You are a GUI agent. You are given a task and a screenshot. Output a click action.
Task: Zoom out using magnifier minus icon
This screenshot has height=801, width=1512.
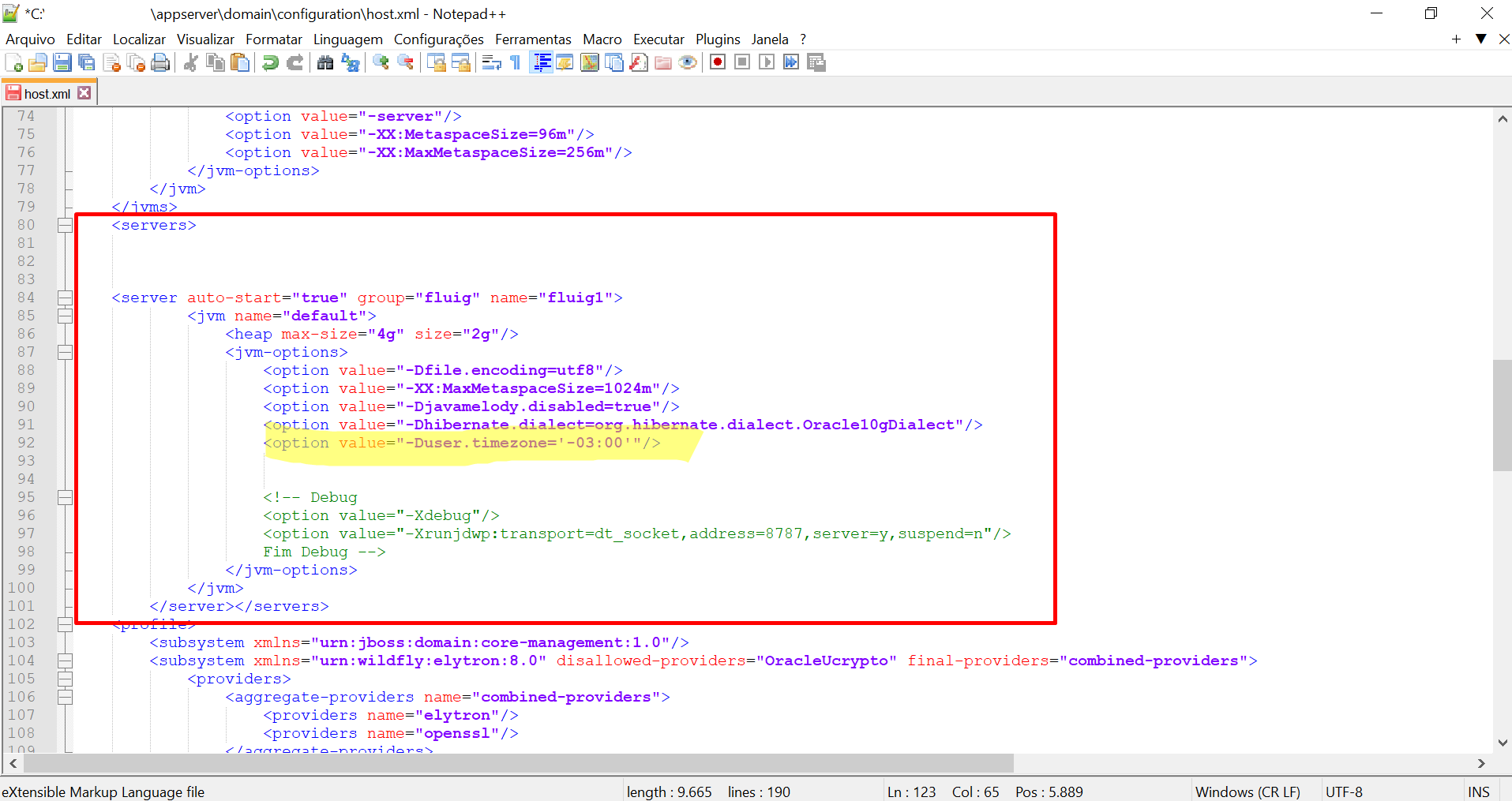point(405,62)
